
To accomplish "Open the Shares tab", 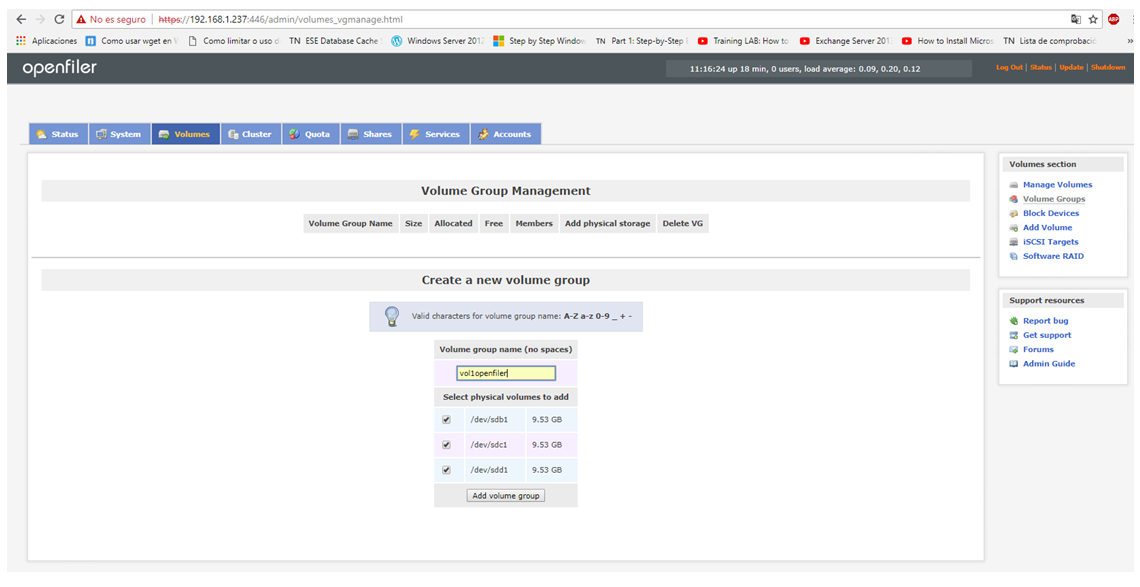I will 371,134.
